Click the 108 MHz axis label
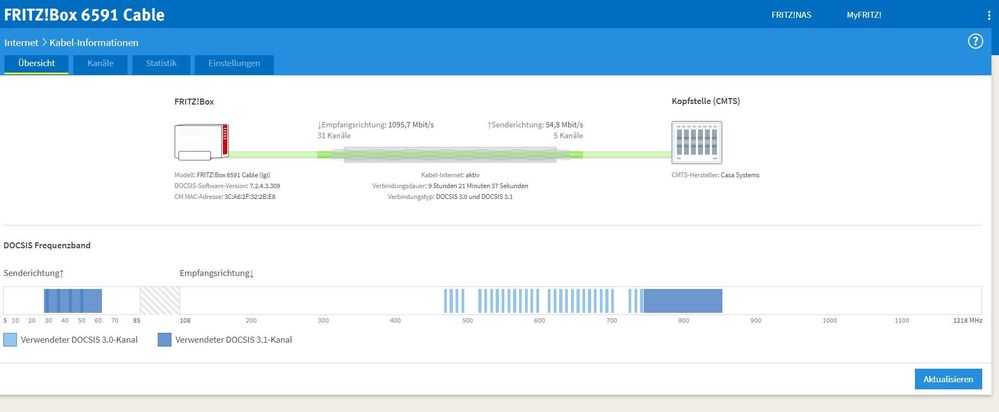This screenshot has width=999, height=412. [184, 320]
